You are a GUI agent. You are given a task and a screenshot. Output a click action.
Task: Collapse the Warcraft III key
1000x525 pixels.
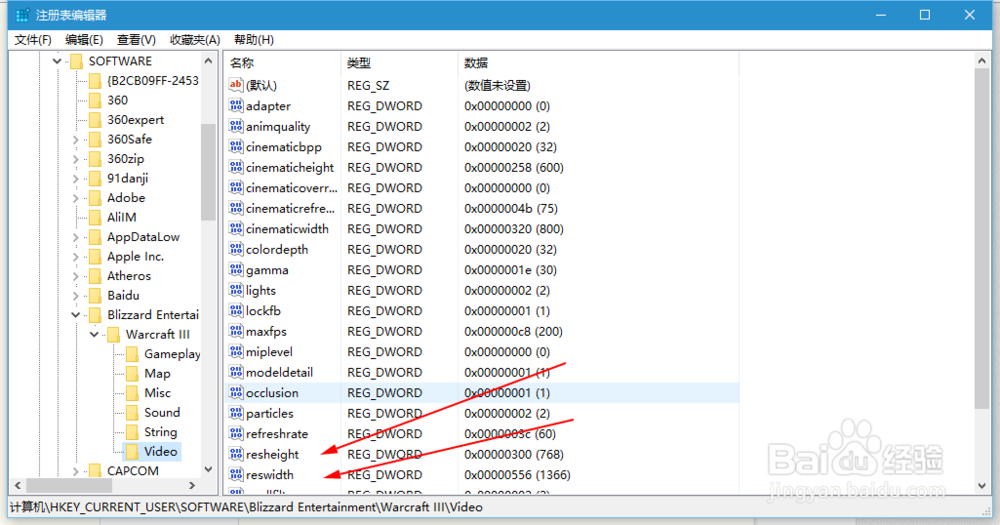coord(94,335)
